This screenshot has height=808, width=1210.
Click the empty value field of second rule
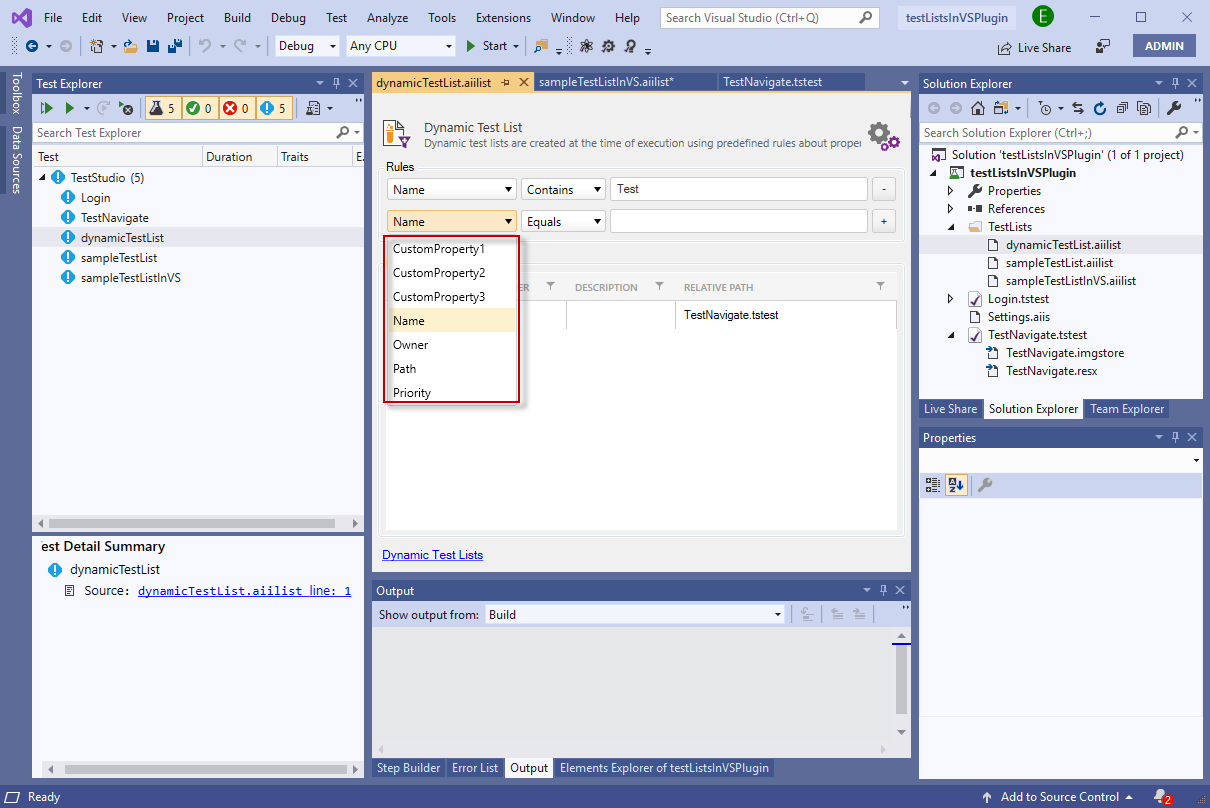(x=739, y=221)
